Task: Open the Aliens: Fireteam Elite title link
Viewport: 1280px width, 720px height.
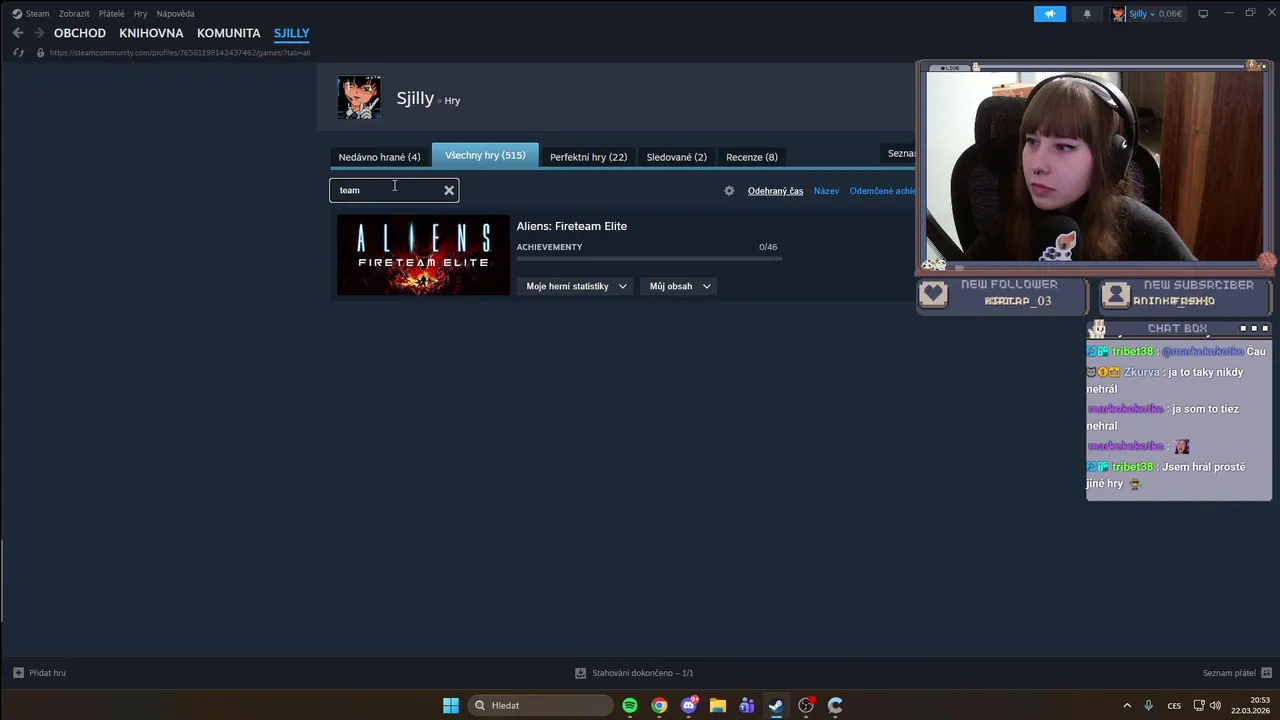Action: tap(572, 226)
